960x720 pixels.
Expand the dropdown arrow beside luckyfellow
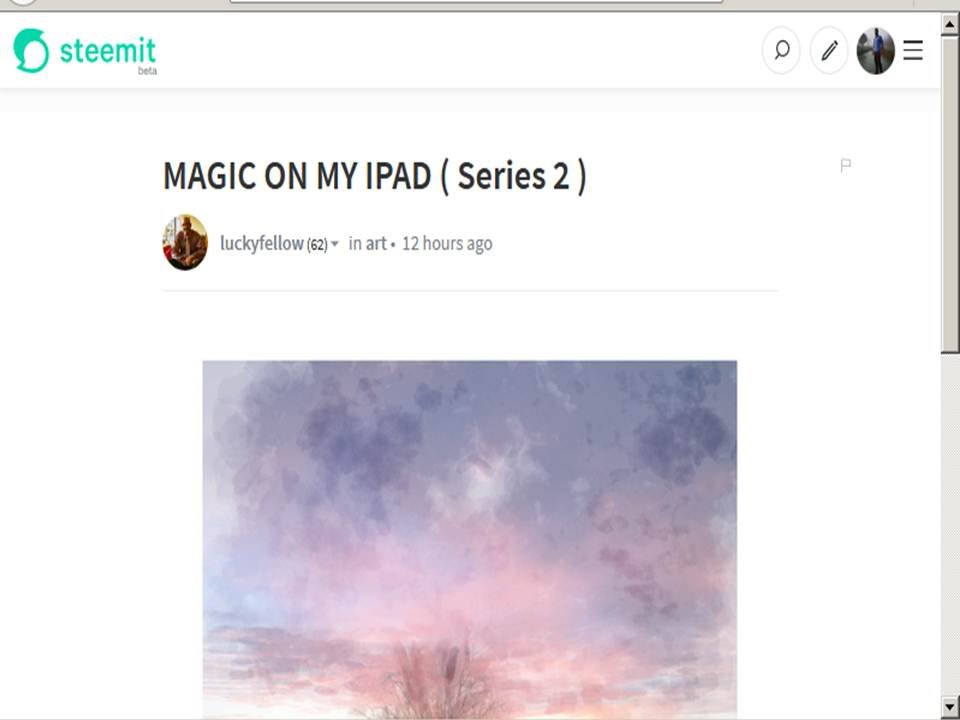pyautogui.click(x=334, y=244)
